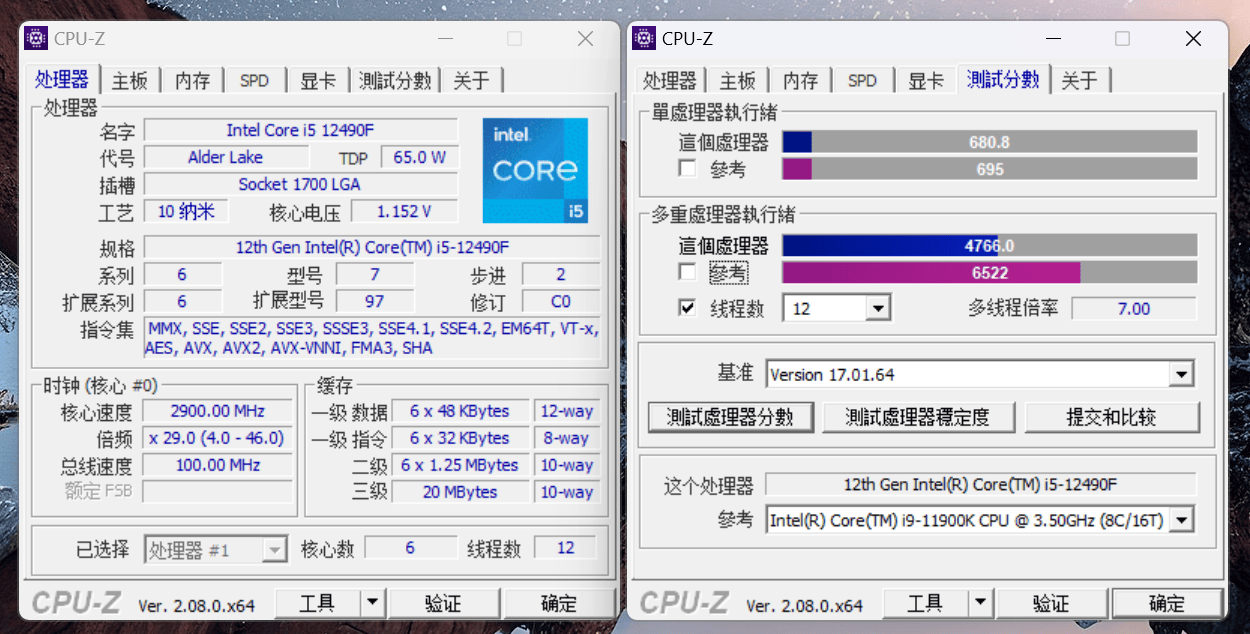Click the Intel Core i5 logo badge
Screen dimensions: 1250x634
click(535, 170)
